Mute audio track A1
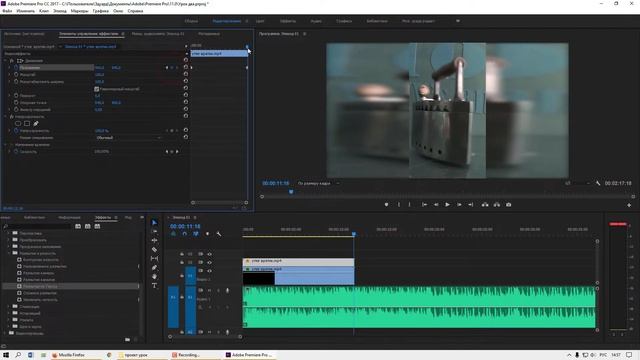Image resolution: width=640 pixels, height=360 pixels. click(209, 290)
